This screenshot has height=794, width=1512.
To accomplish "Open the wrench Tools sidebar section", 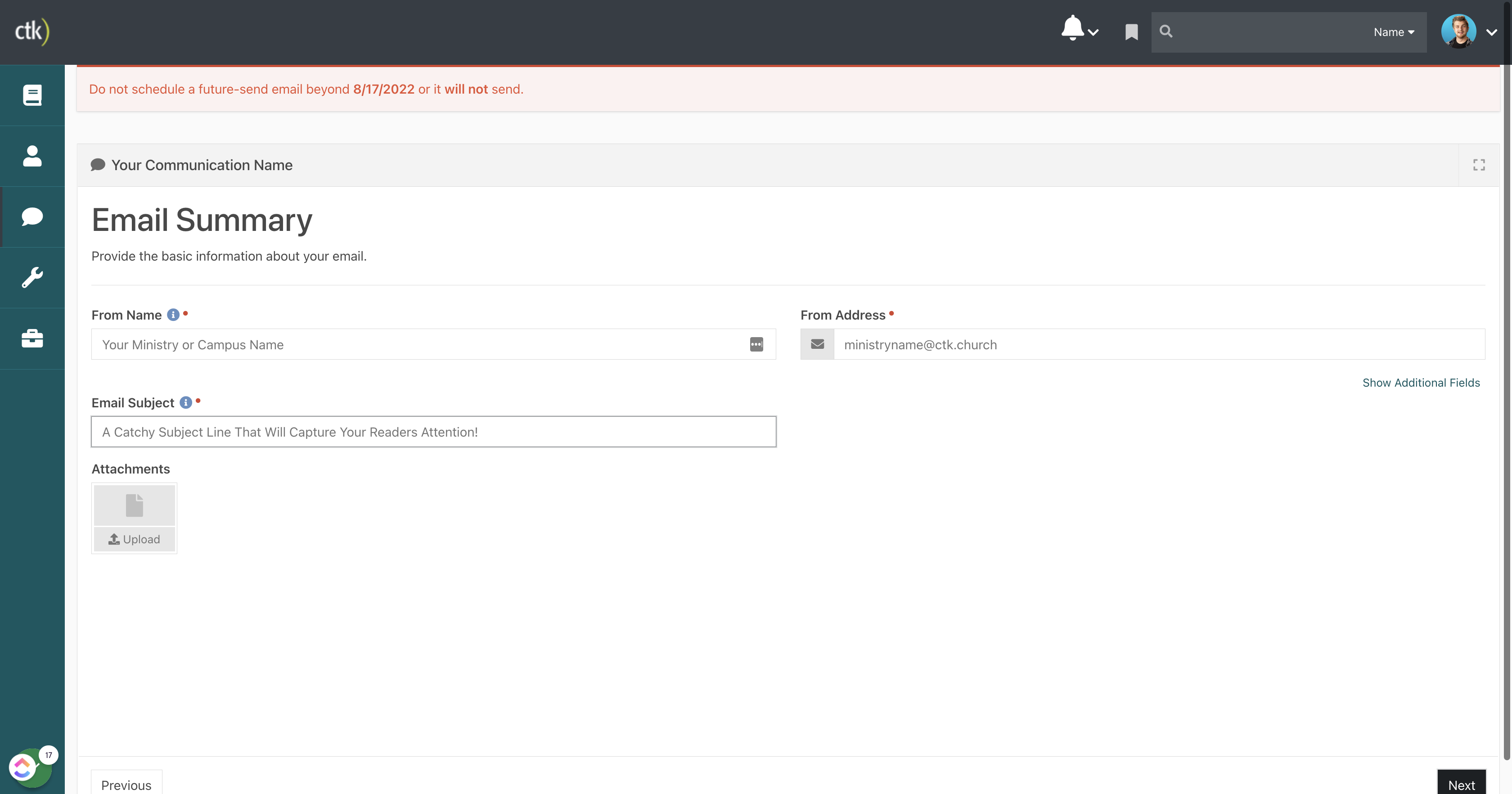I will [x=32, y=278].
